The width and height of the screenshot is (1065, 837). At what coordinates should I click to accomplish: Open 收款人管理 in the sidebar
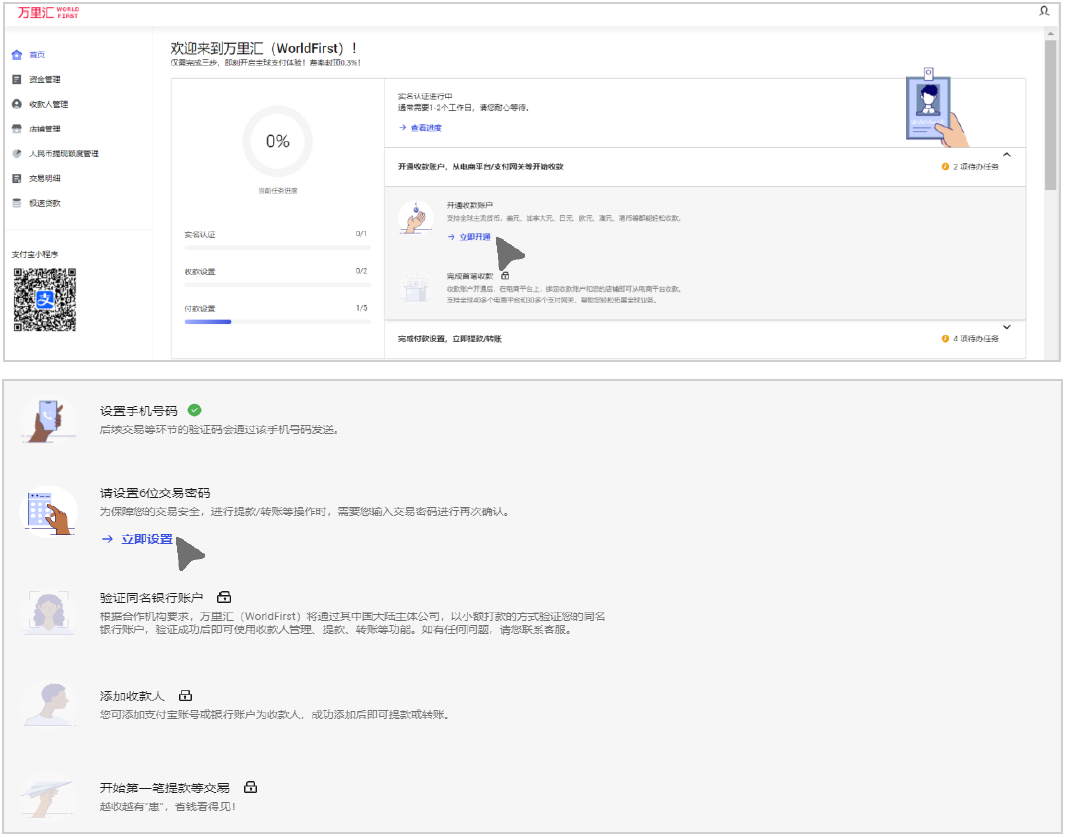tap(48, 104)
